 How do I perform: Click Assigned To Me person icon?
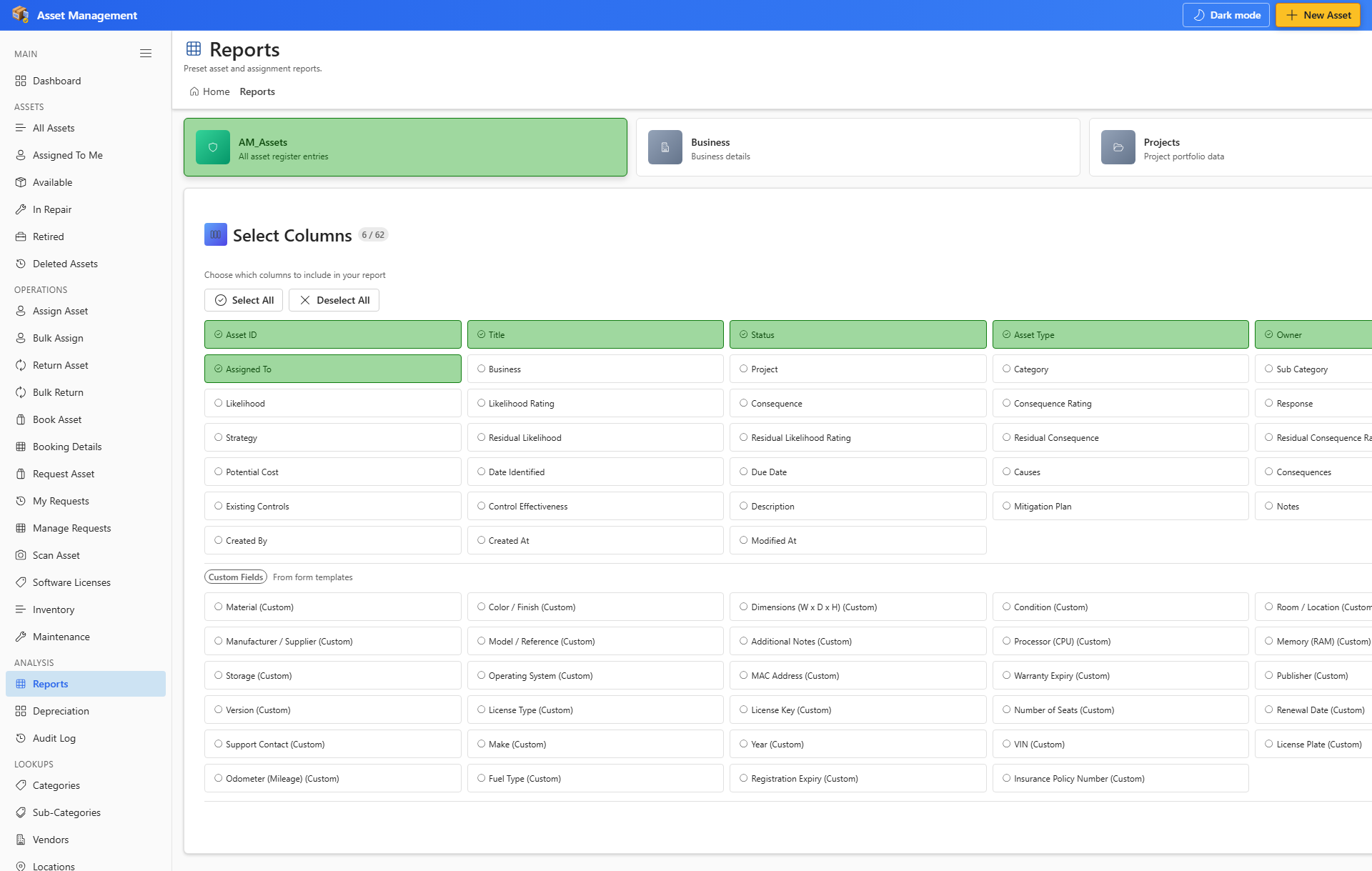point(21,155)
